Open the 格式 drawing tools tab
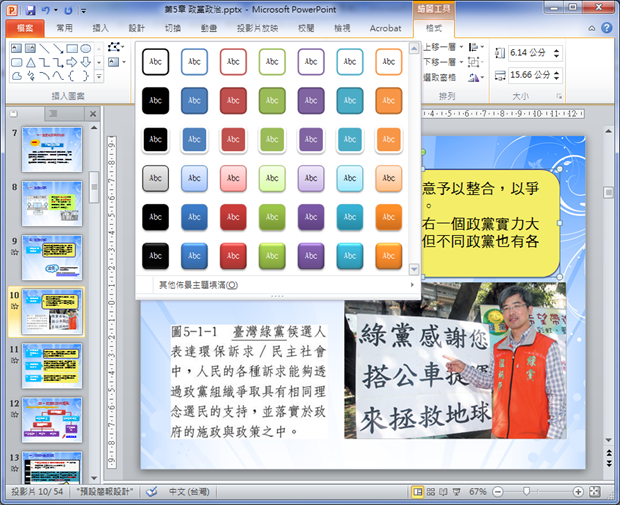This screenshot has width=620, height=505. tap(434, 29)
